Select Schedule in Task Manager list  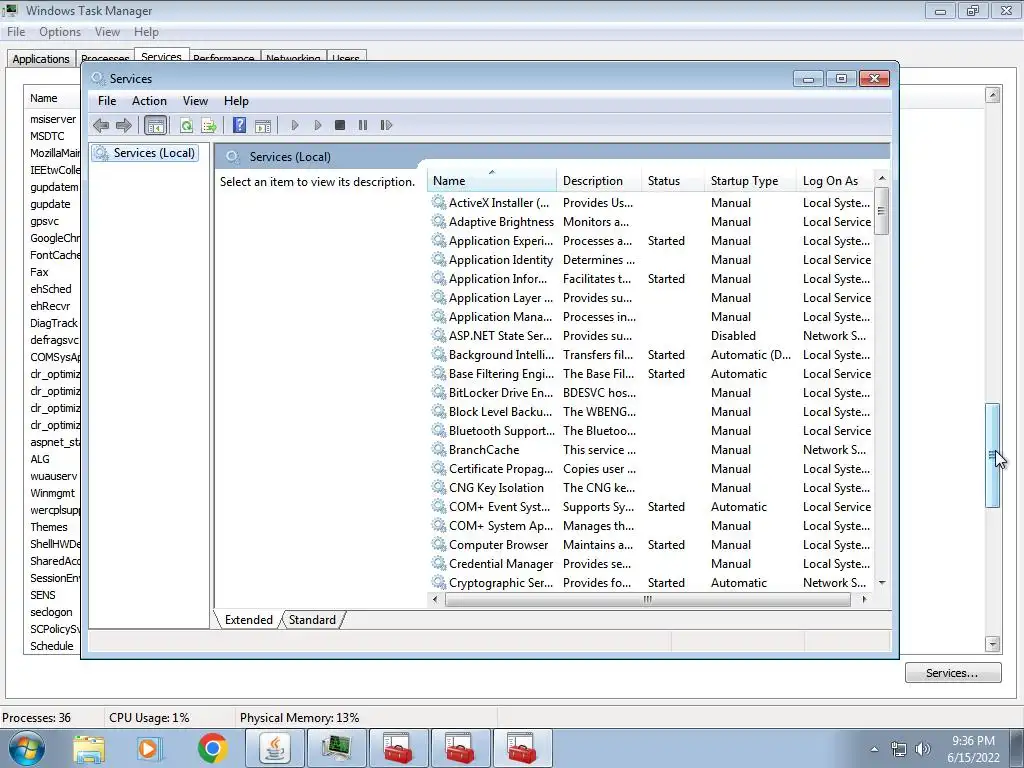click(x=52, y=646)
